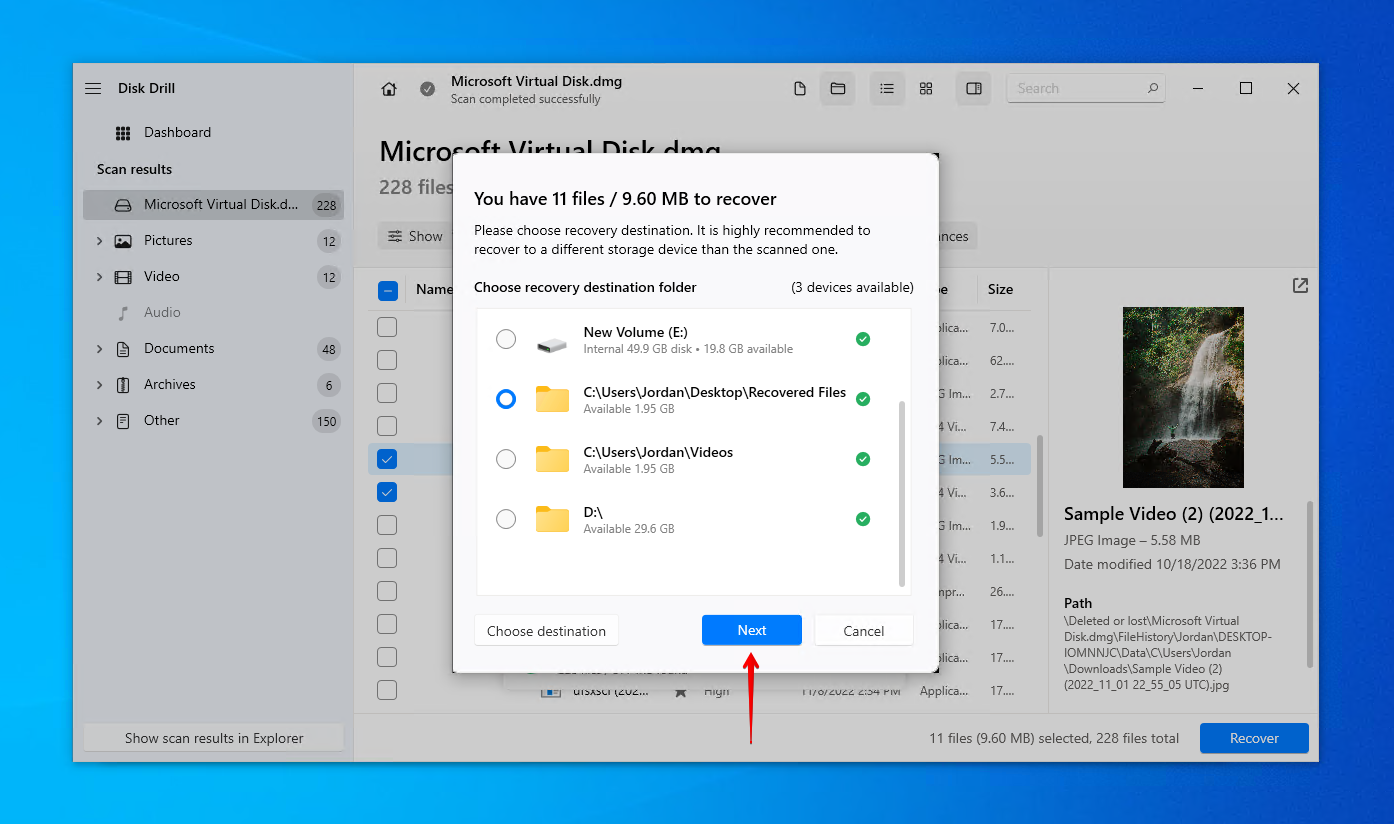
Task: Switch to folder view icon in toolbar
Action: pyautogui.click(x=838, y=89)
